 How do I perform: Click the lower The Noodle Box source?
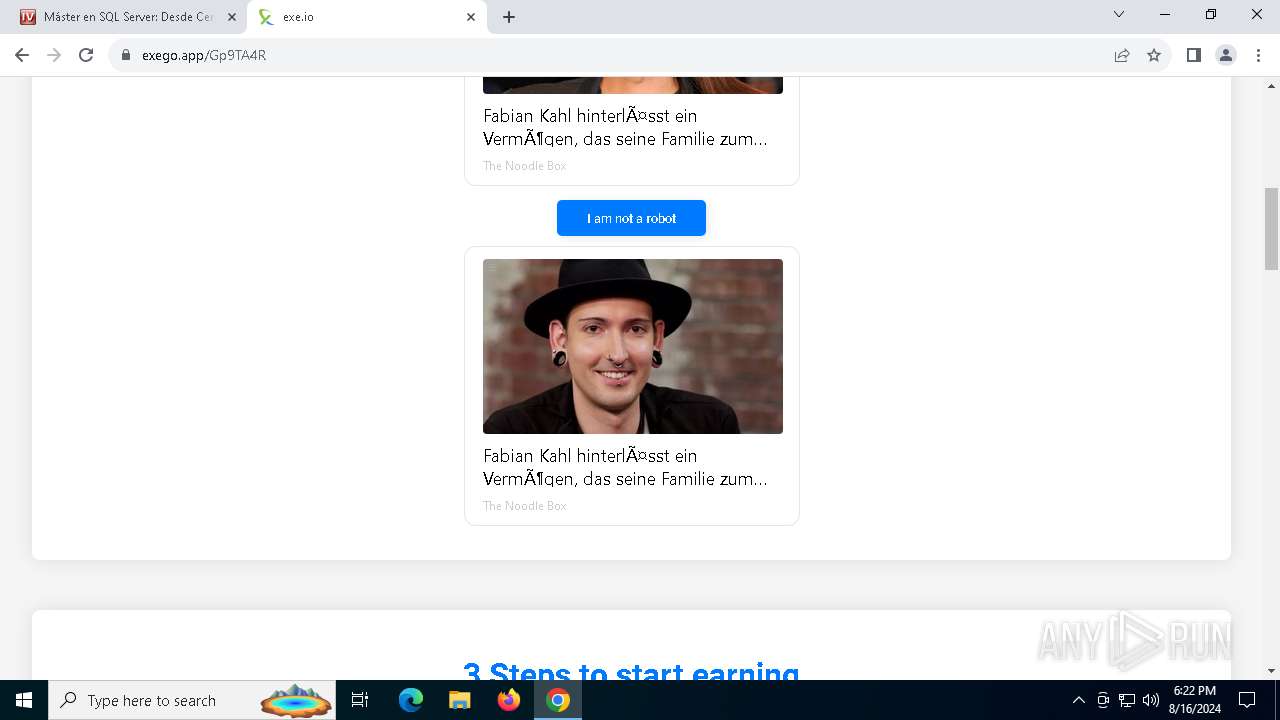pos(525,506)
